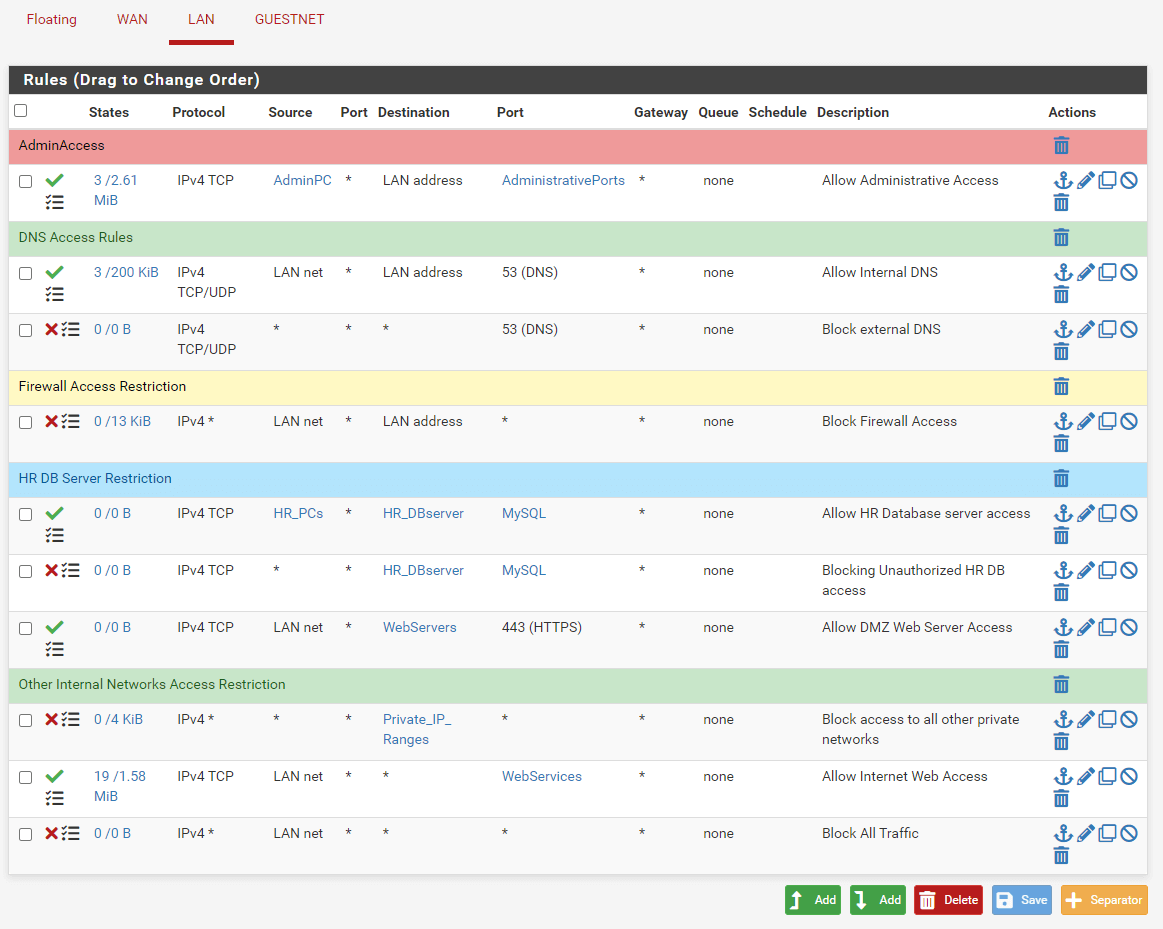Screen dimensions: 1163x929
Task: Click the AdminAccess separator bar label
Action: point(62,145)
